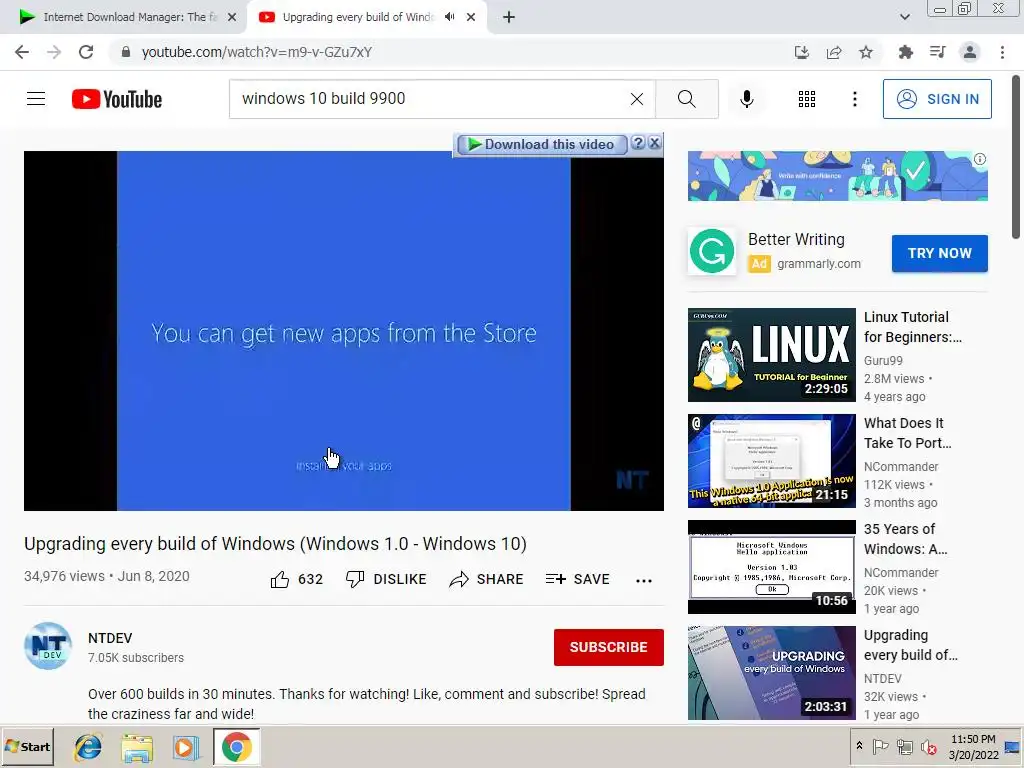The image size is (1024, 768).
Task: Click Chrome icon in taskbar
Action: pos(236,747)
